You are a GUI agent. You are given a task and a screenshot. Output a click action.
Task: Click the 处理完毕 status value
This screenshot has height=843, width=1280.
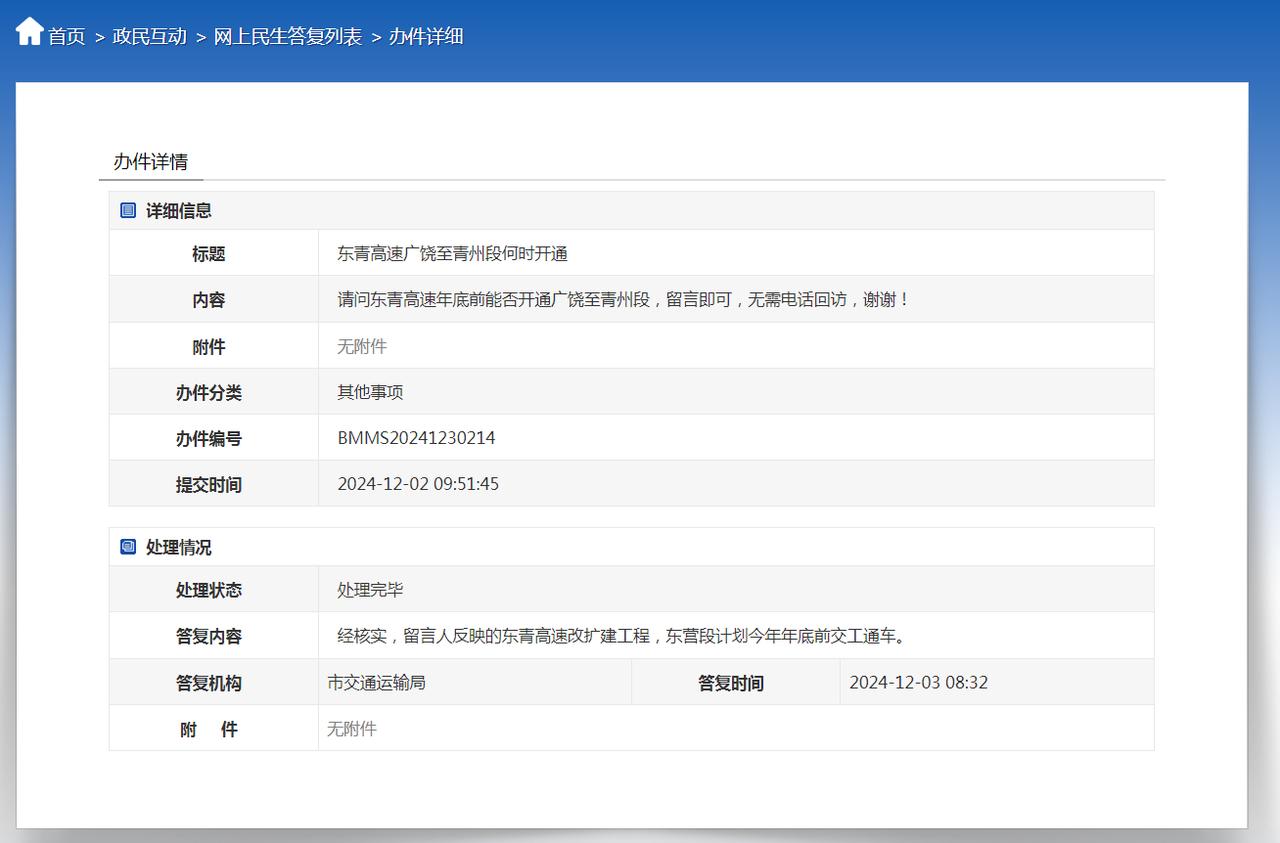point(370,590)
